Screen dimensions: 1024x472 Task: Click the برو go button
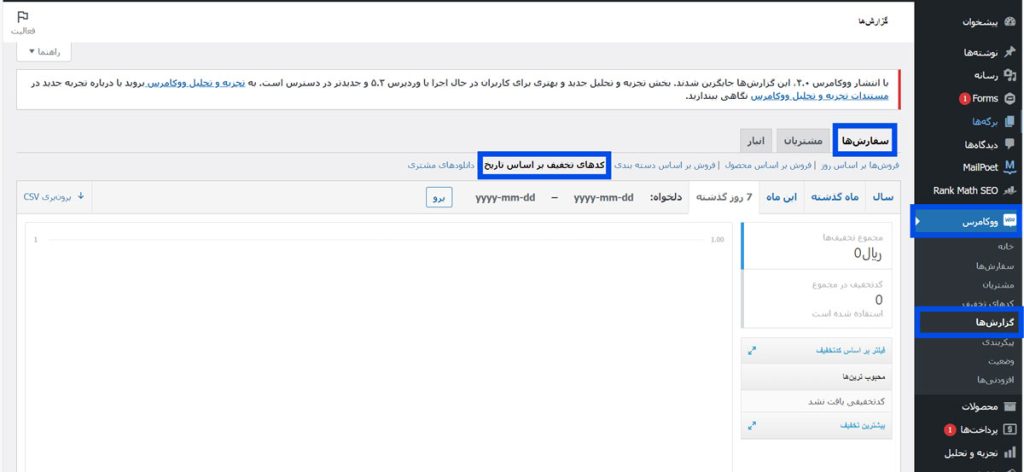[439, 197]
